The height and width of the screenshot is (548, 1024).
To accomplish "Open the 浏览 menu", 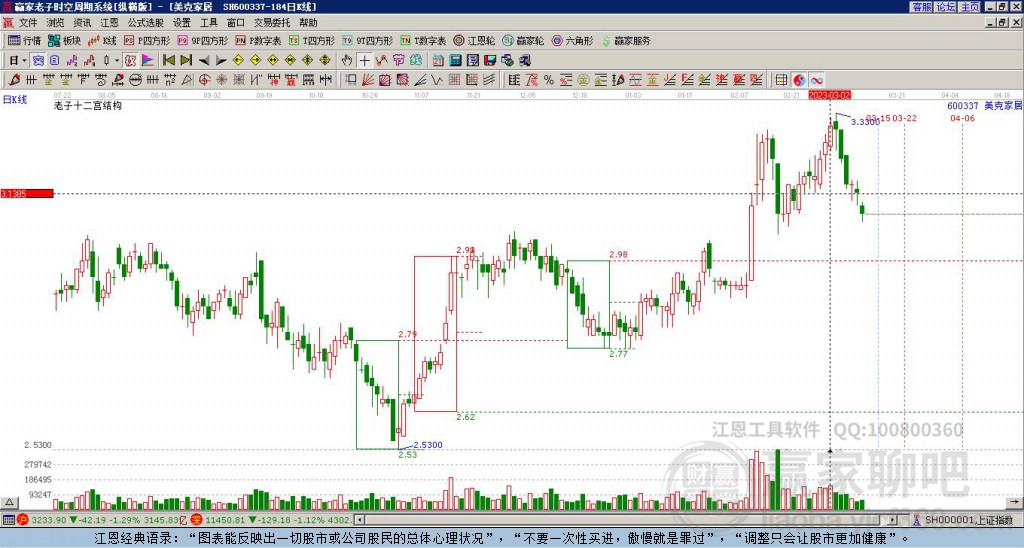I will 56,23.
